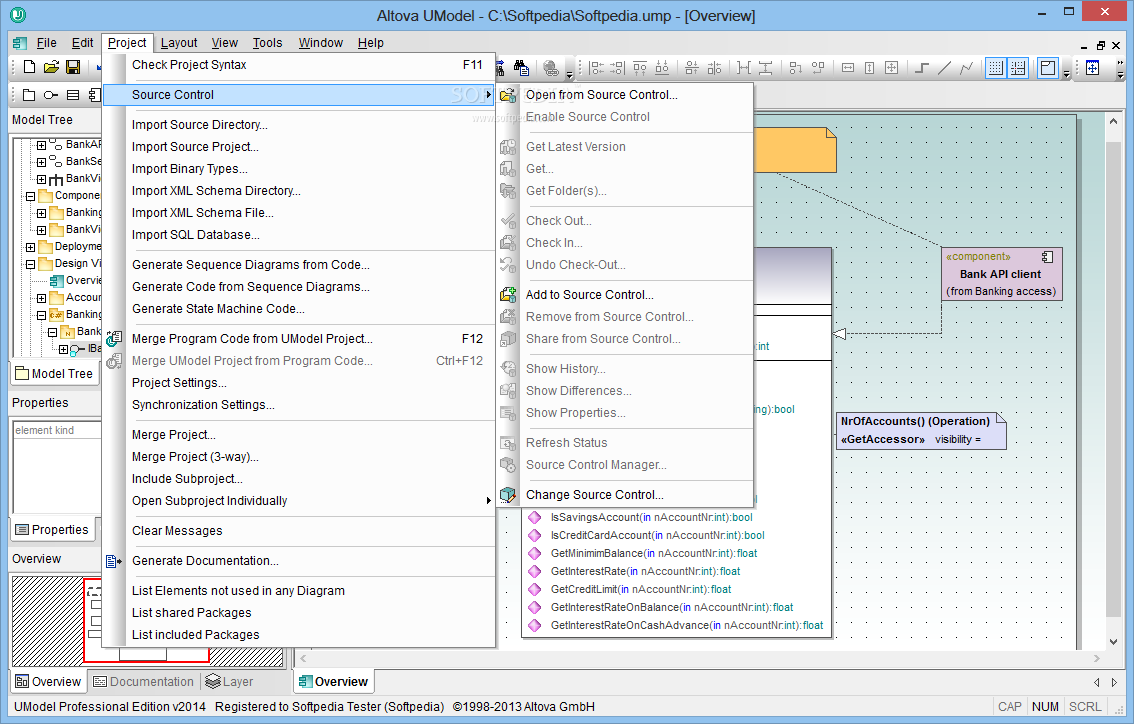Collapse the Compone folder in Model Tree
Screen dimensions: 1134x724
point(30,196)
